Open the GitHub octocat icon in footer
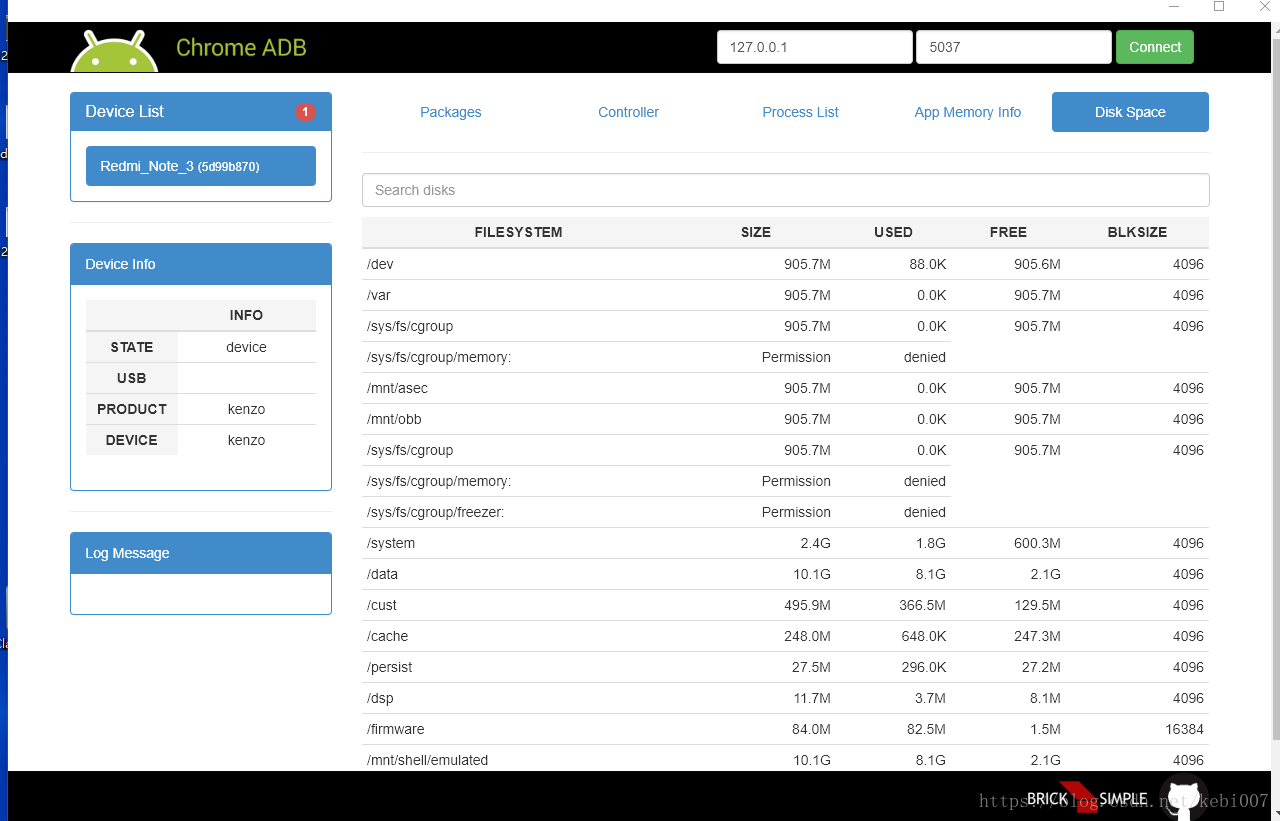This screenshot has width=1280, height=821. pyautogui.click(x=1182, y=796)
